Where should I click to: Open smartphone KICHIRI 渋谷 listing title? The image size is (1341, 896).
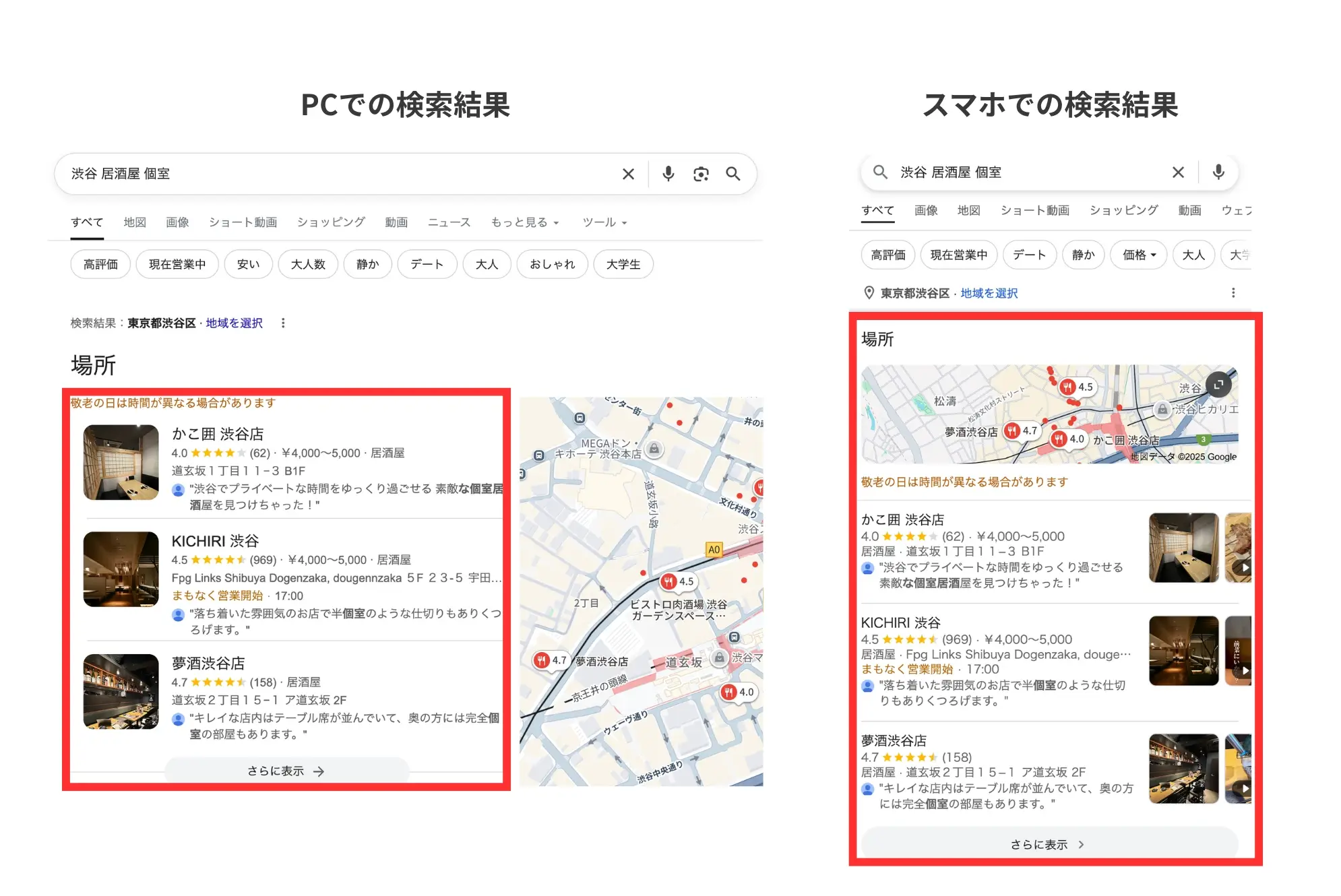pyautogui.click(x=900, y=623)
